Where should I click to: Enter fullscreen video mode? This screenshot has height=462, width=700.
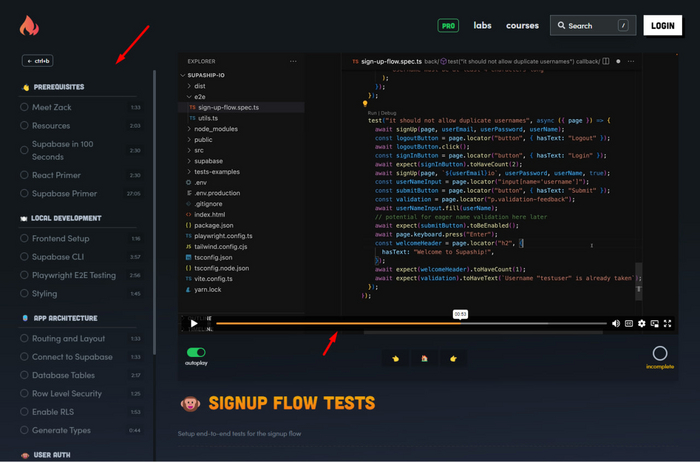pyautogui.click(x=668, y=323)
